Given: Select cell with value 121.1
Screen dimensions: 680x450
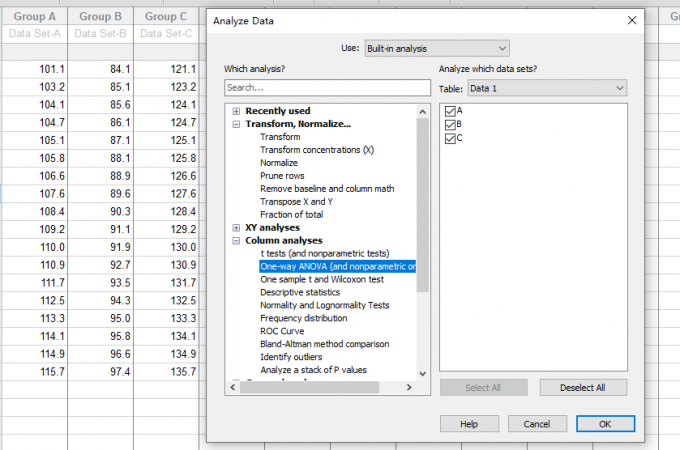Looking at the screenshot, I should pyautogui.click(x=166, y=69).
